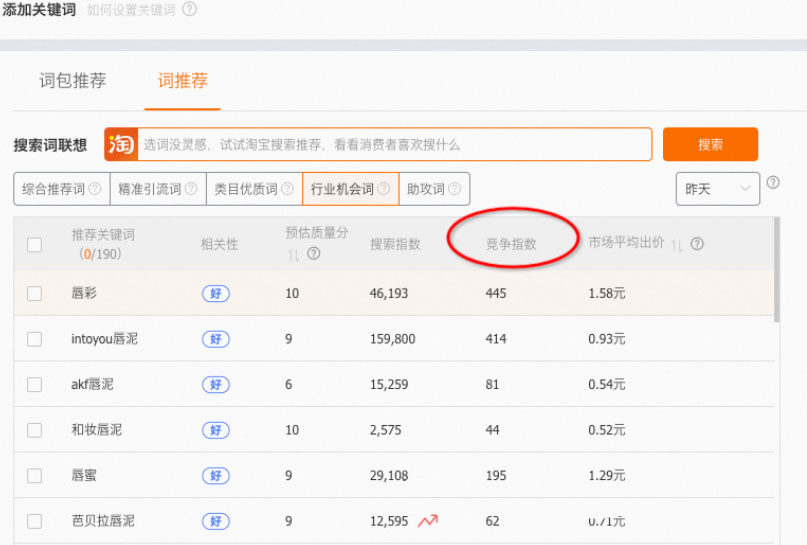
Task: Sort by 预估质量分 using sort arrows
Action: point(294,255)
